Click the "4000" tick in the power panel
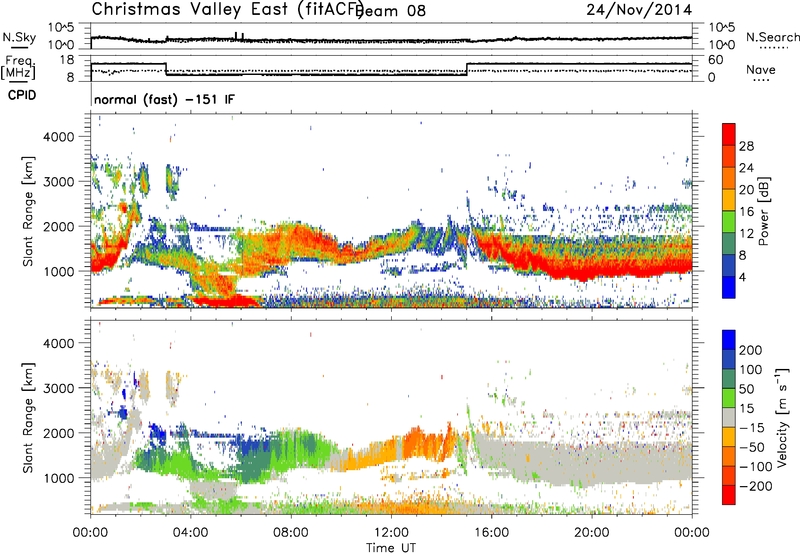This screenshot has height=554, width=800. (x=58, y=137)
